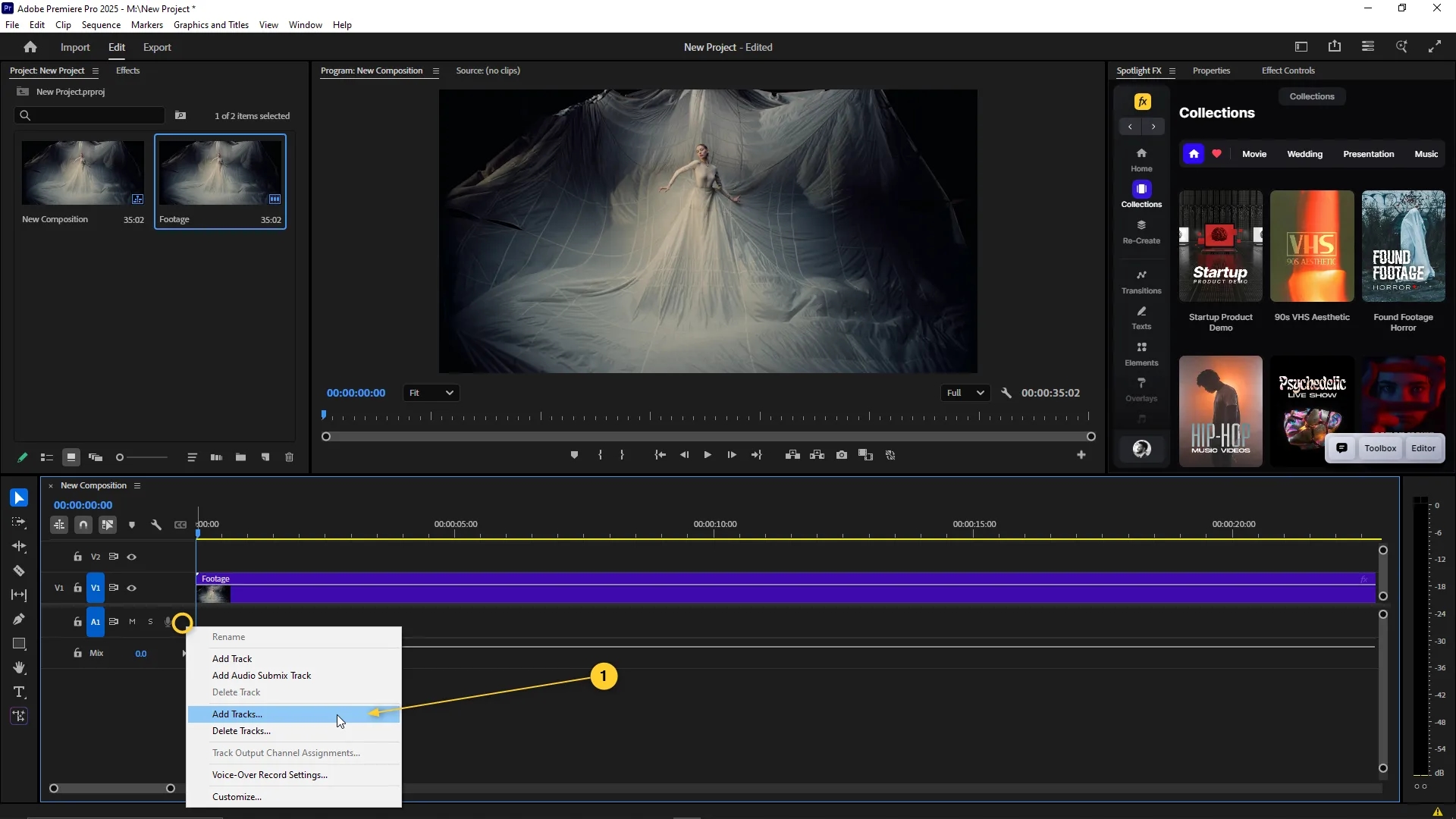Image resolution: width=1456 pixels, height=819 pixels.
Task: Open the Export workspace
Action: [157, 47]
